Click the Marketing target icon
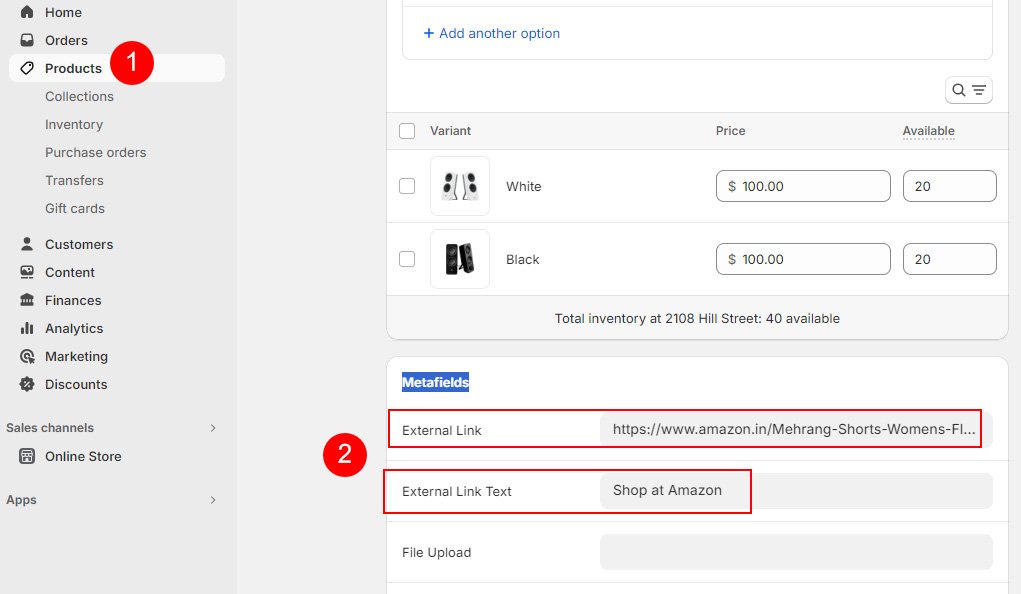 [27, 356]
